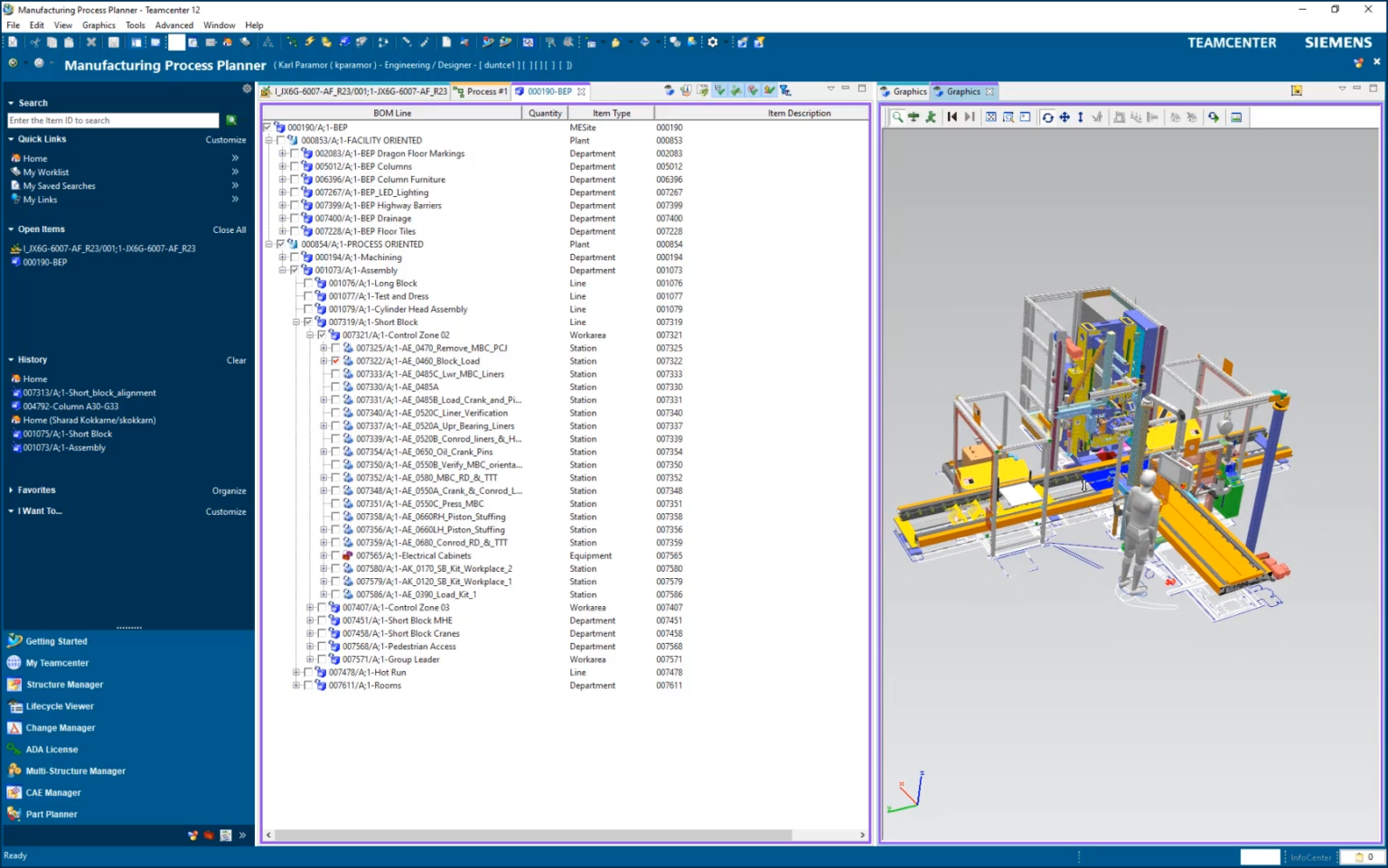Screen dimensions: 1388x868
Task: Expand the 007407/A;1-Control Zone 03 node
Action: coord(311,608)
